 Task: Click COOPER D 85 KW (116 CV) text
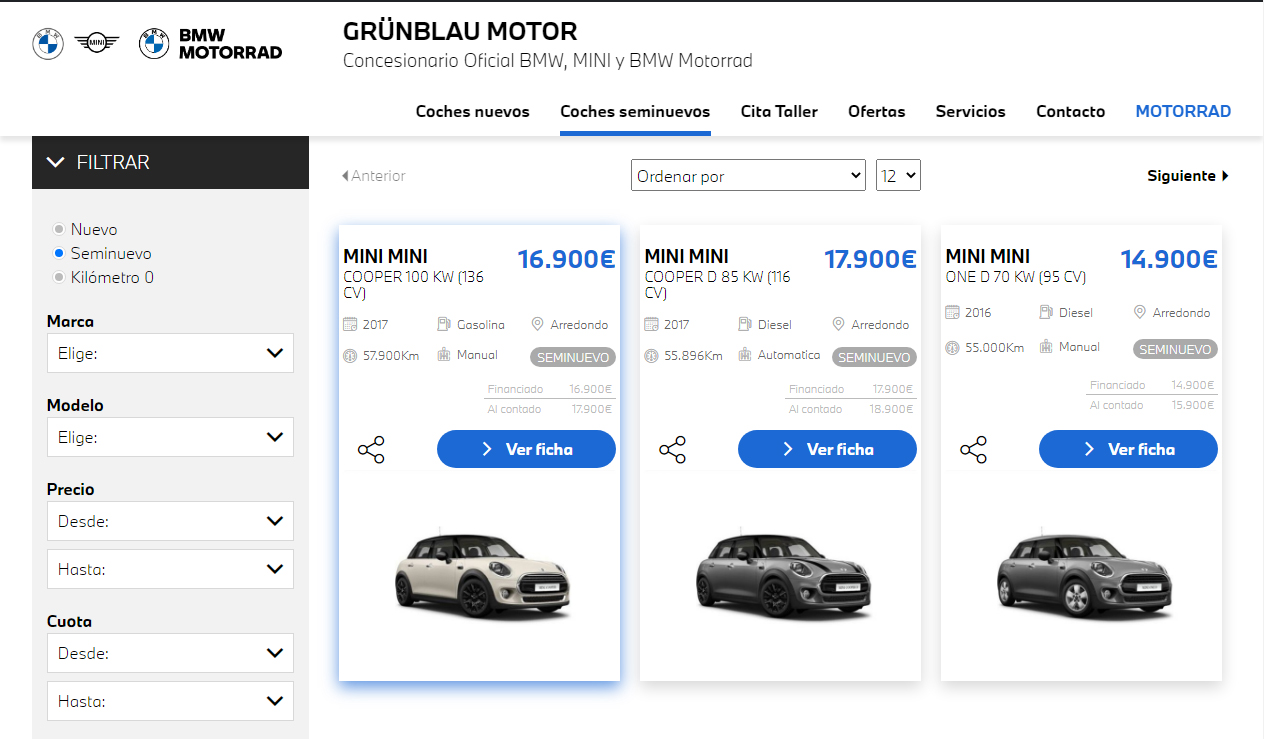point(717,285)
